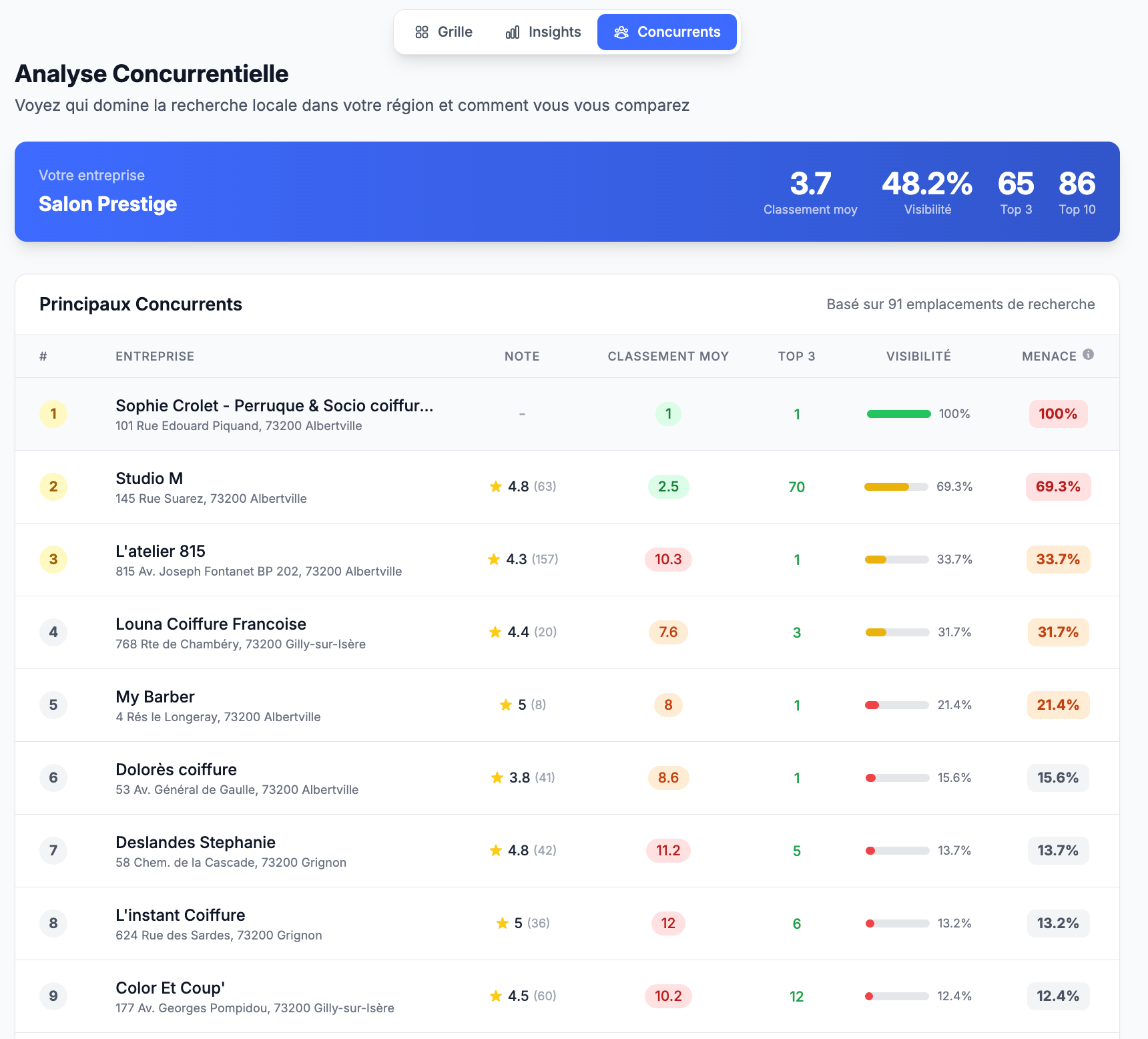Viewport: 1148px width, 1039px height.
Task: Click the grid icon in Grille tab
Action: 422,32
